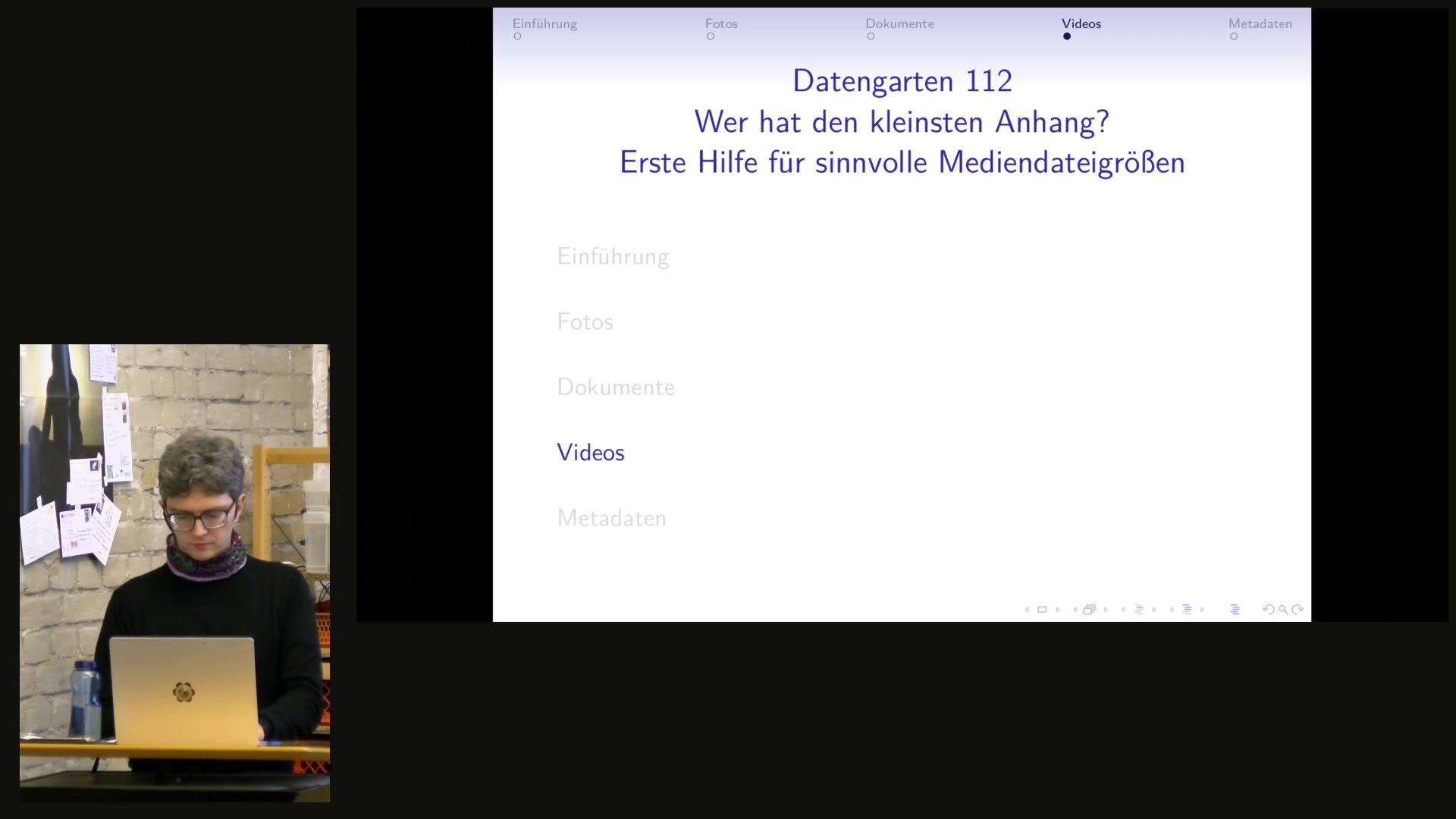Click the text 'Wer hat den kleinsten Anhang?'
This screenshot has width=1456, height=819.
pos(902,122)
